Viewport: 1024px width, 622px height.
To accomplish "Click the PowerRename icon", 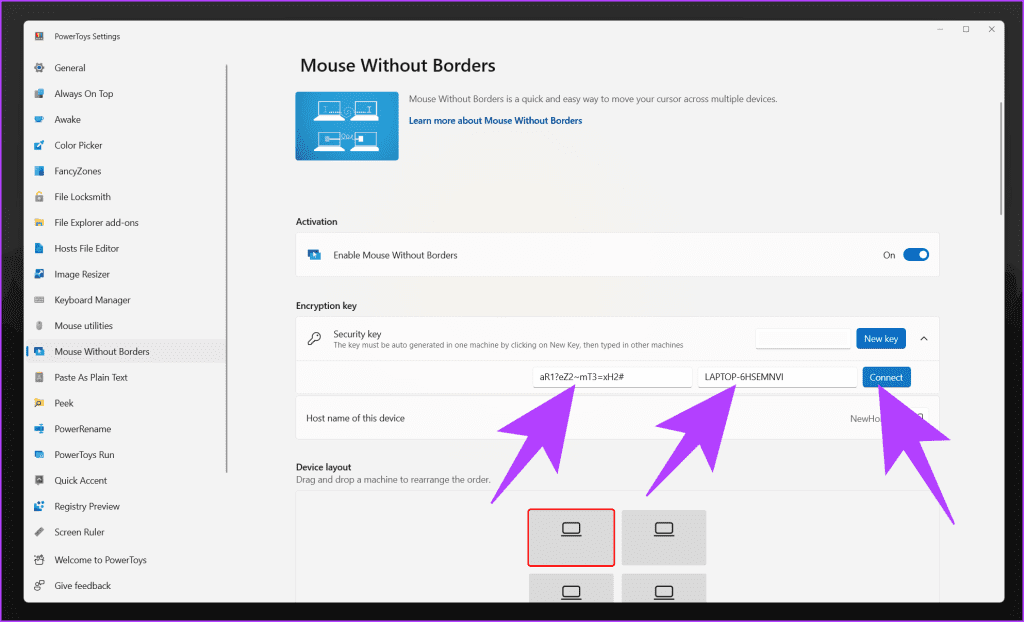I will (39, 429).
